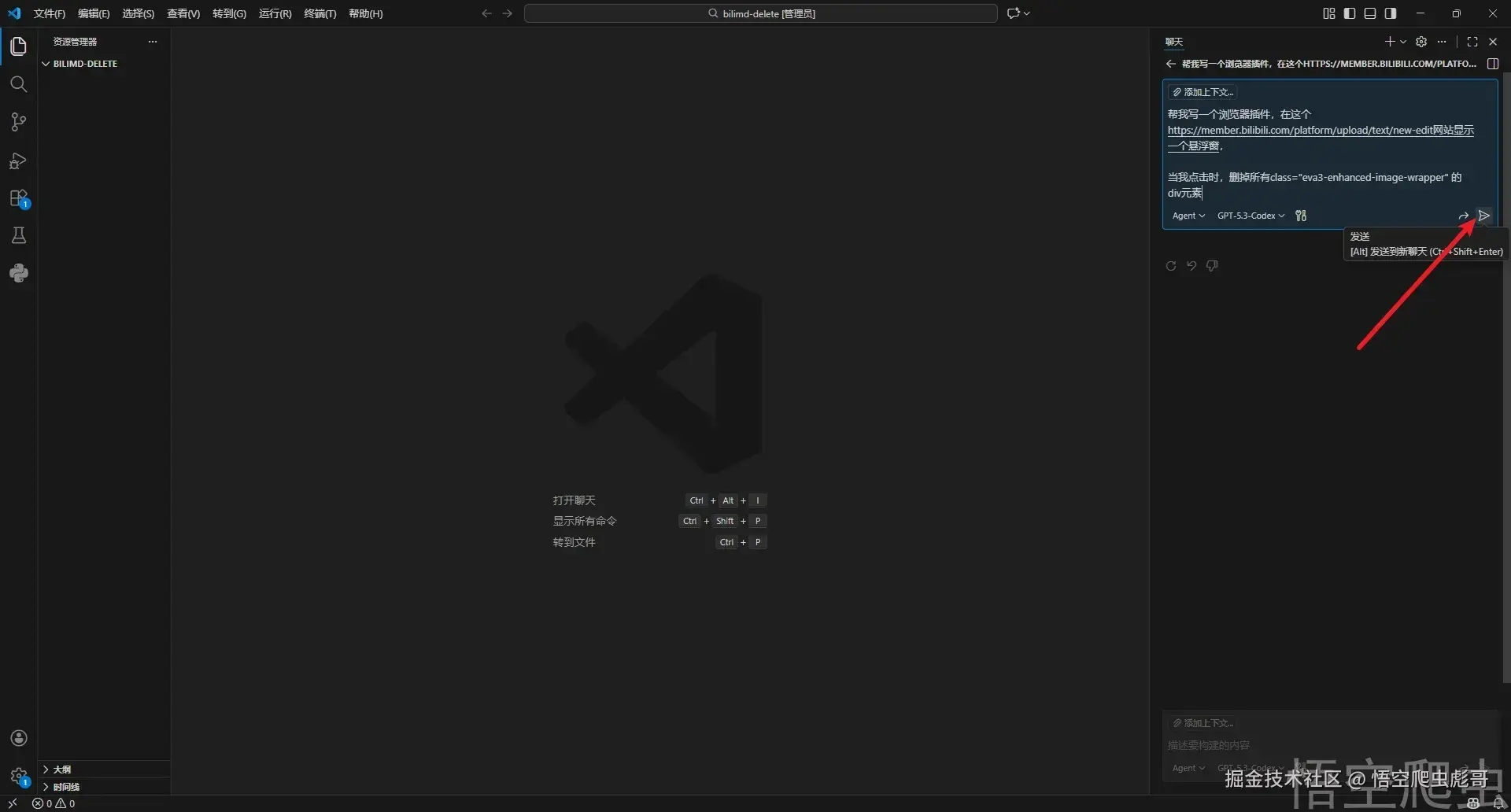Open the Run and Debug view

19,161
